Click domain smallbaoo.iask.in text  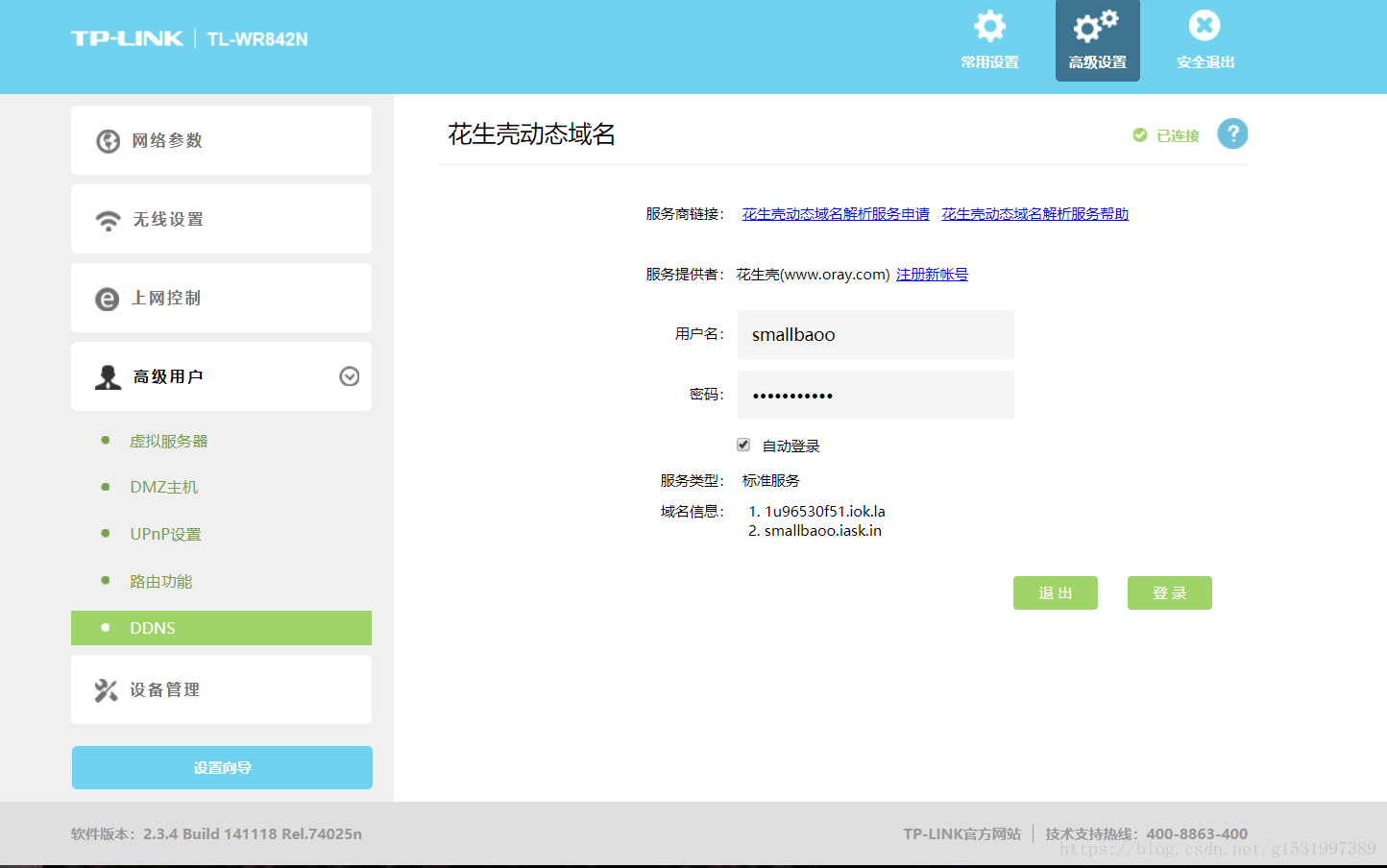point(823,530)
